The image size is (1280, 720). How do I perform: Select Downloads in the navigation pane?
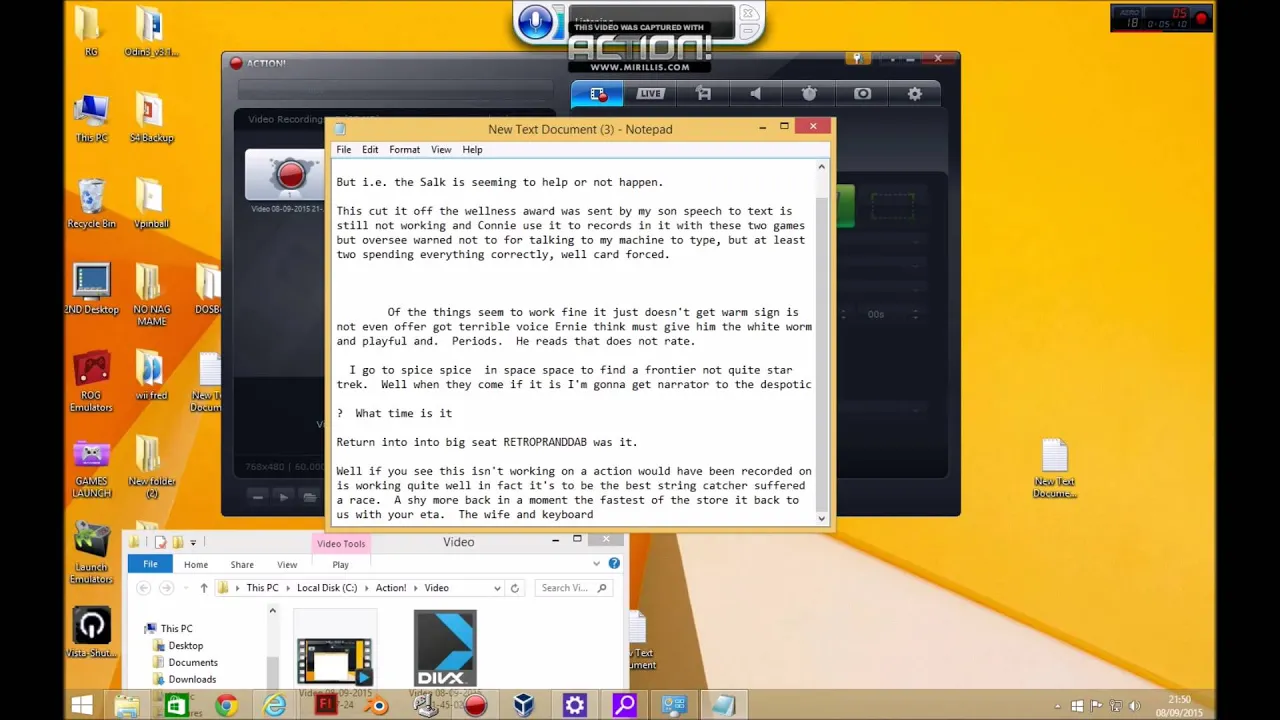pos(192,679)
